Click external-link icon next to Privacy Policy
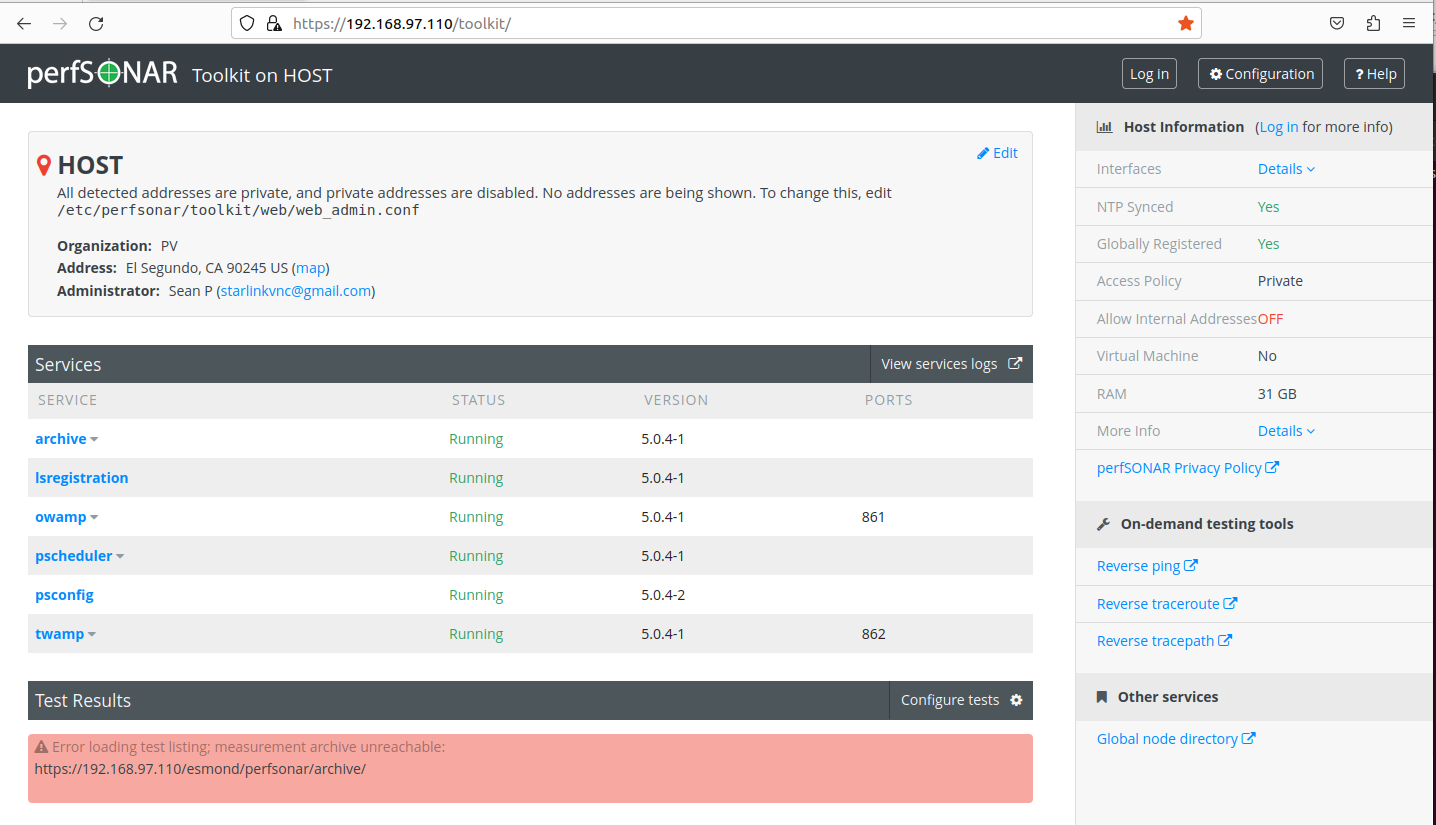Screen dimensions: 1436x825 (1272, 467)
